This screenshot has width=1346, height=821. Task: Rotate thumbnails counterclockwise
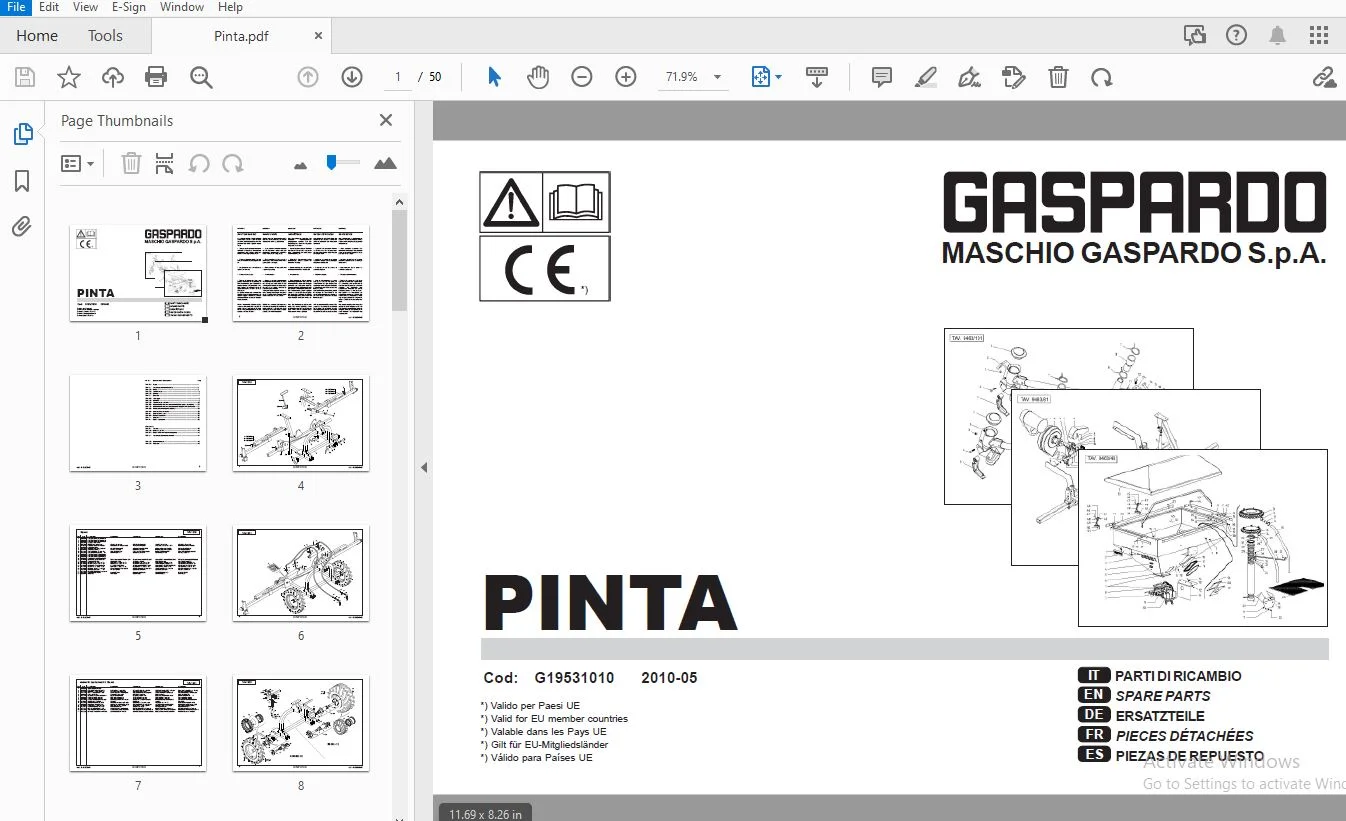tap(199, 163)
